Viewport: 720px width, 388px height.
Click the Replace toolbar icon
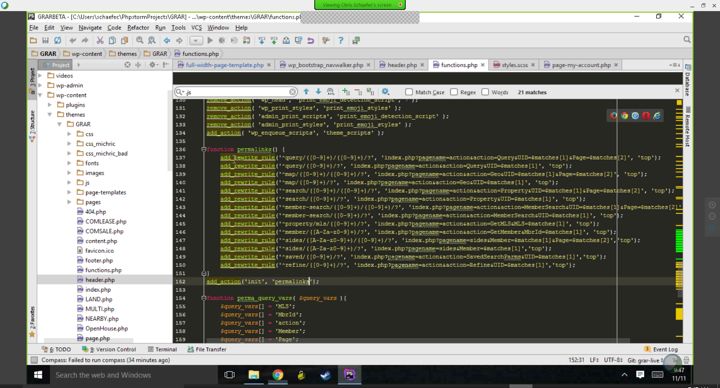[152, 40]
